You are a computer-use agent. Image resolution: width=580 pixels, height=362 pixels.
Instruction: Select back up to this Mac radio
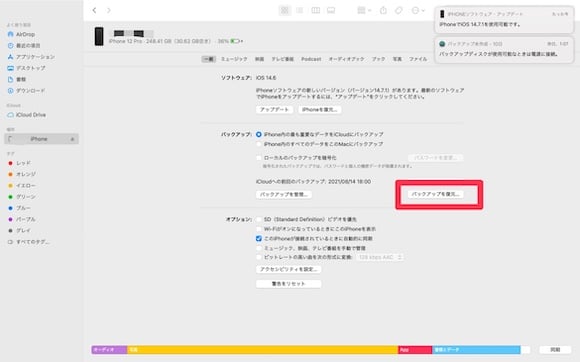259,144
